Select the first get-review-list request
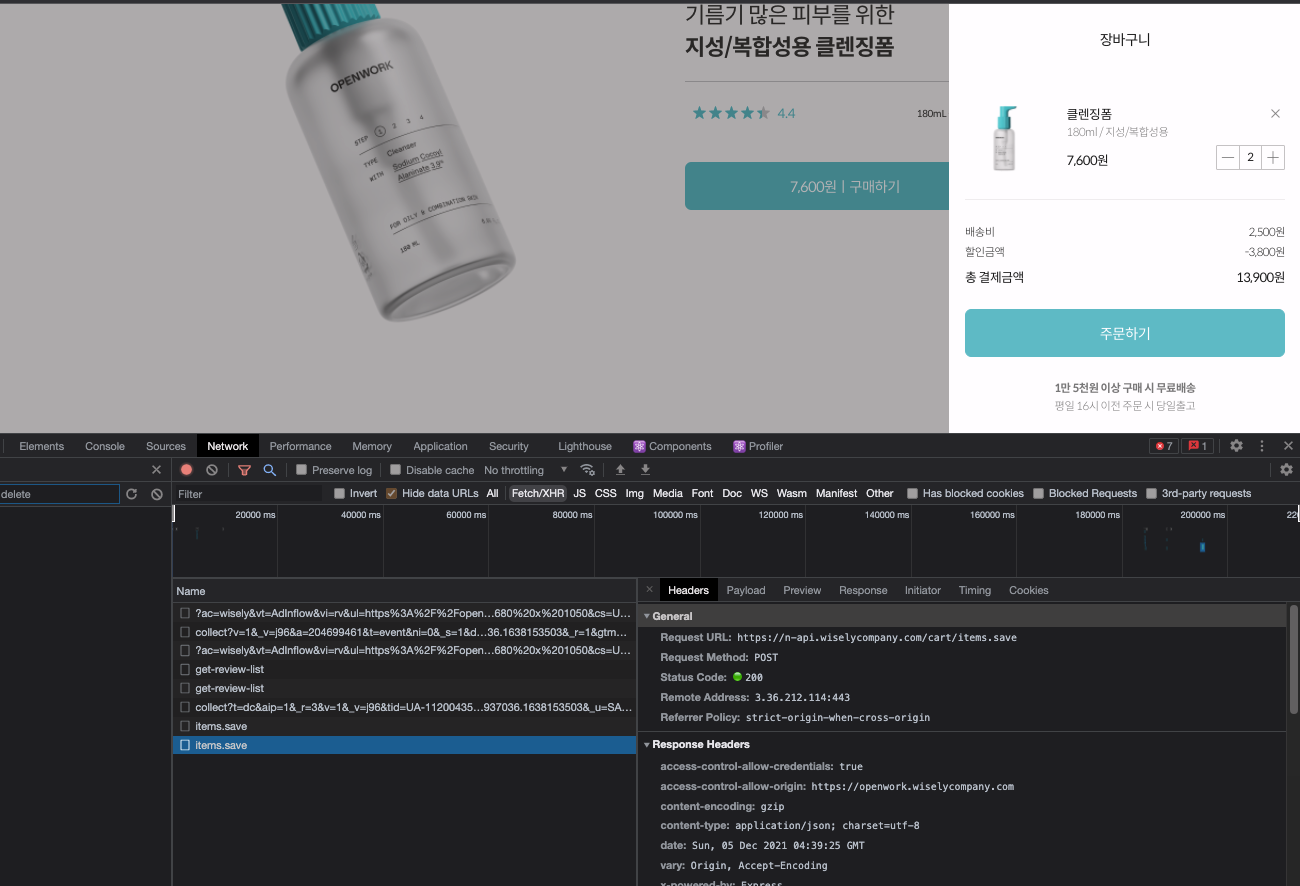The height and width of the screenshot is (886, 1300). point(404,669)
